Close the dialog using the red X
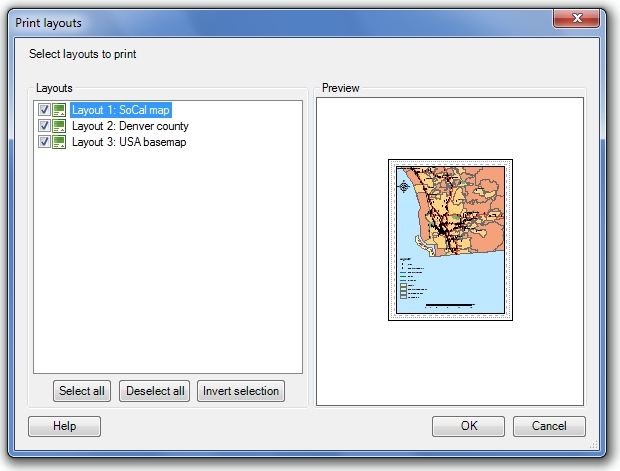 (x=576, y=20)
